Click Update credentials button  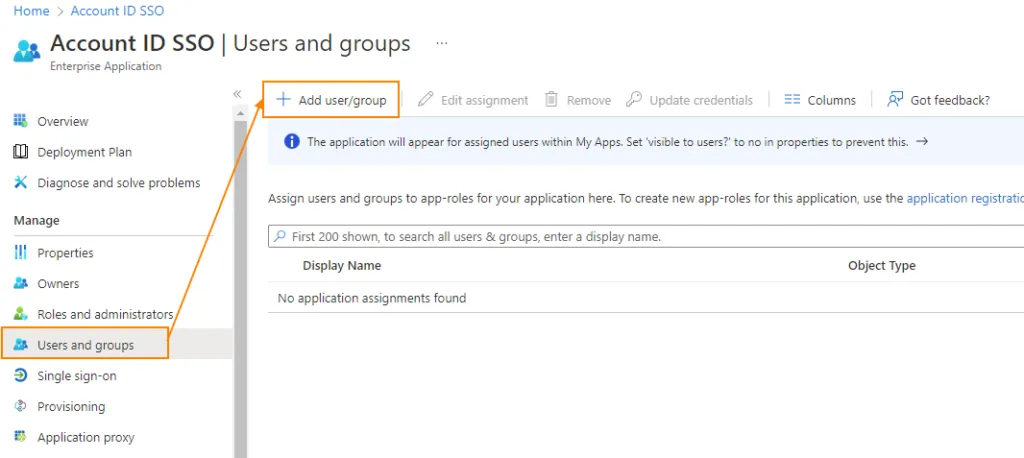click(689, 100)
